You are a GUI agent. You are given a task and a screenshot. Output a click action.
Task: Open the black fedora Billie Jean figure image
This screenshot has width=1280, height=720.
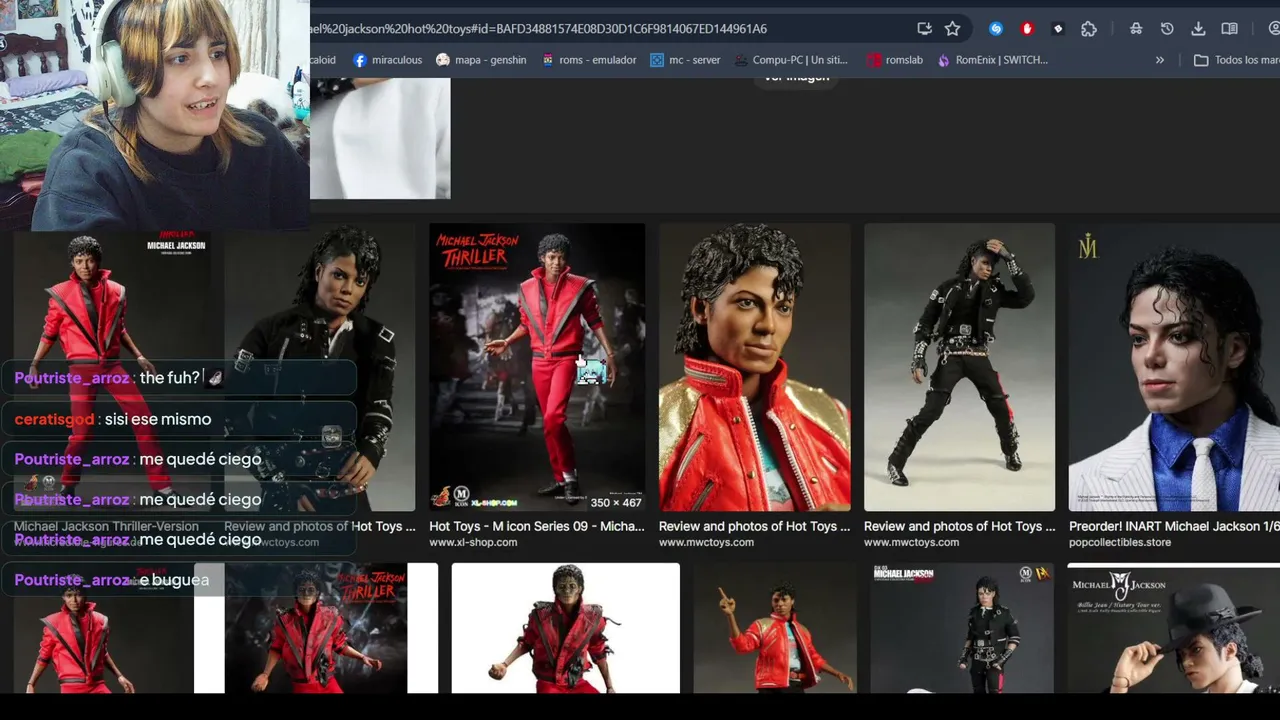(x=1173, y=628)
